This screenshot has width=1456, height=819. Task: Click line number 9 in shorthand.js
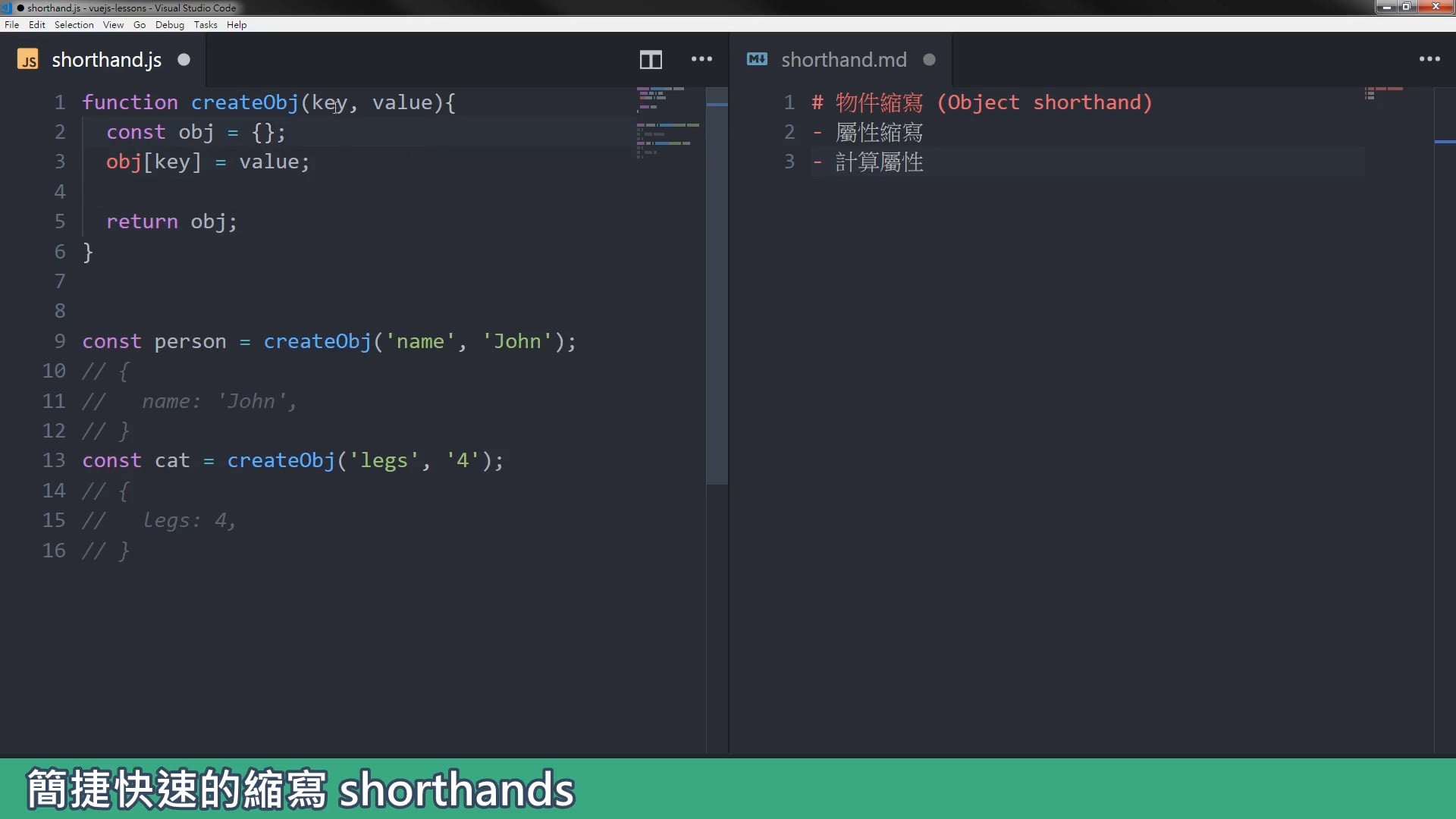[59, 341]
